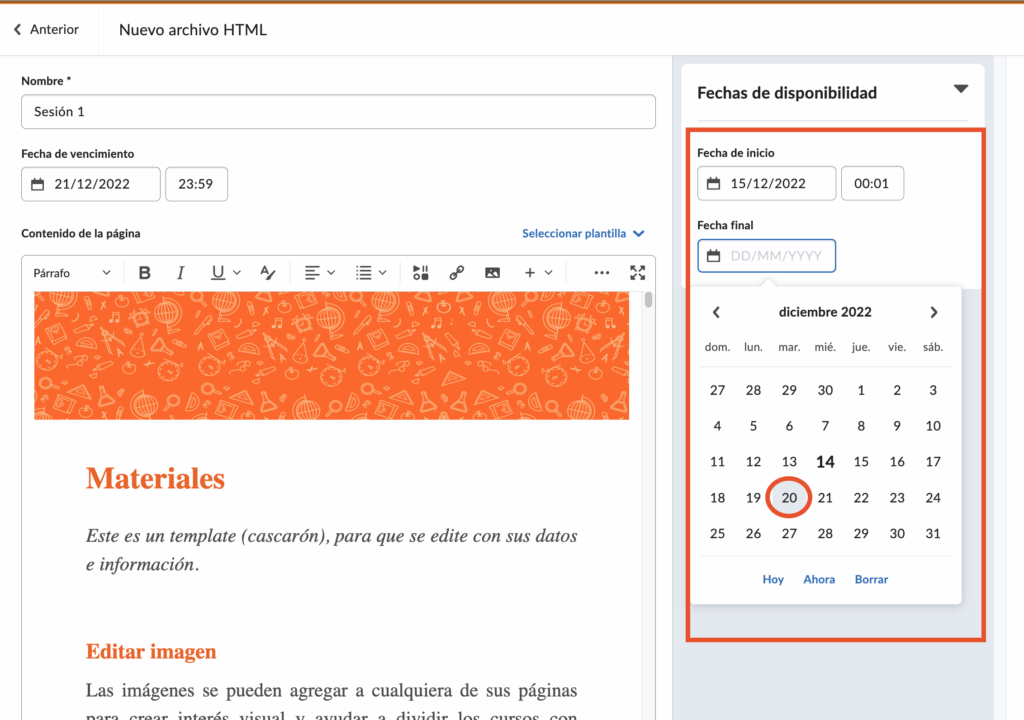Open text alignment dropdown
Screen dimensions: 1024x720
(320, 273)
